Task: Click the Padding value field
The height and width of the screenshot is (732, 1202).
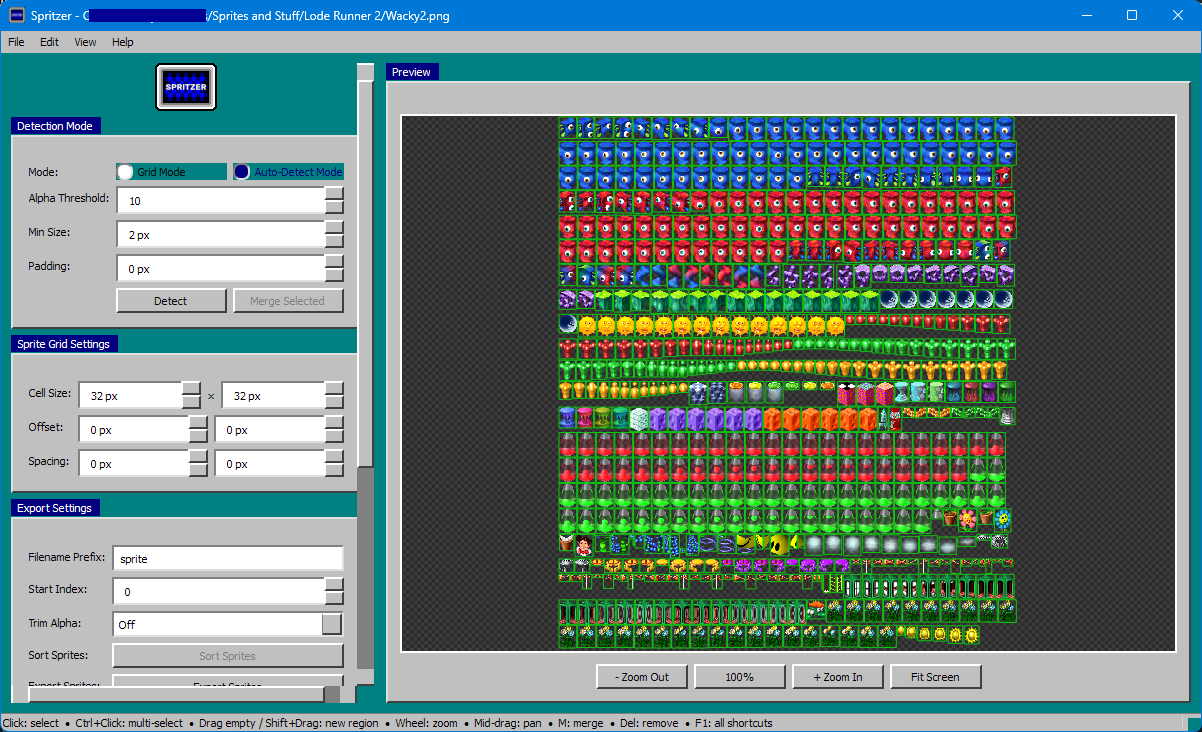Action: tap(221, 269)
